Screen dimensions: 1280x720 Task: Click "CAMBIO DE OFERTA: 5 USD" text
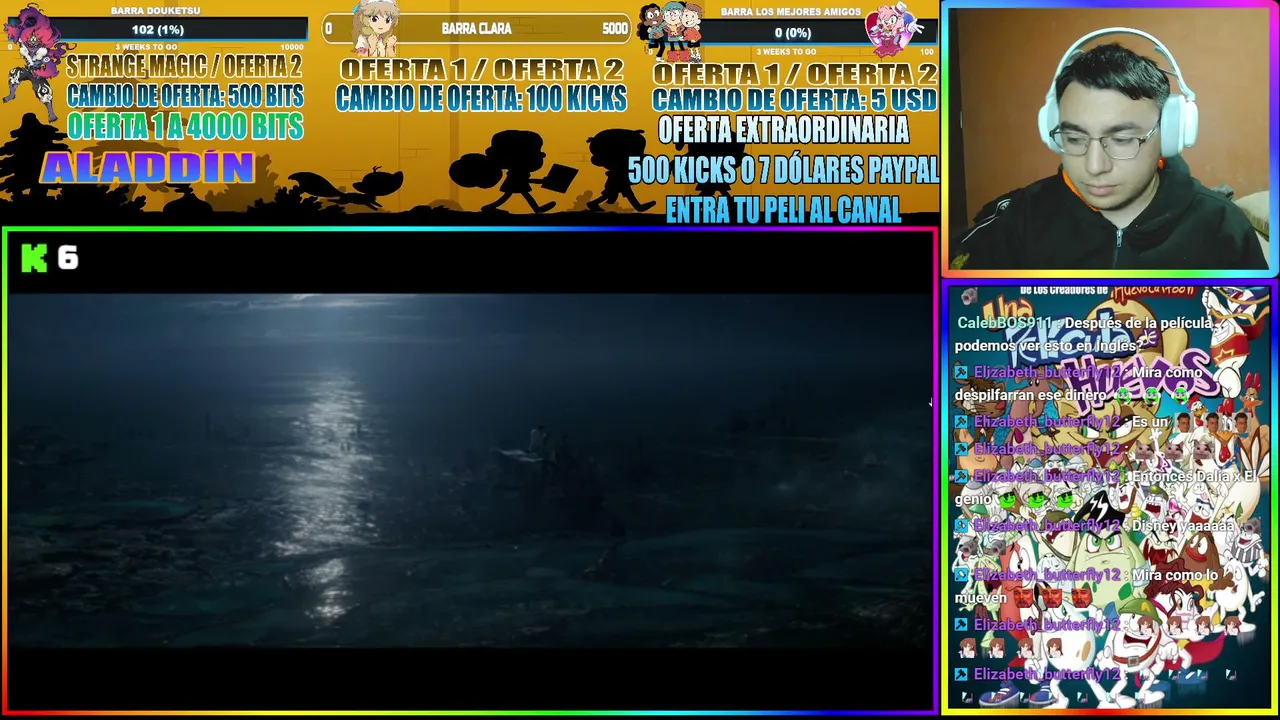pyautogui.click(x=795, y=100)
